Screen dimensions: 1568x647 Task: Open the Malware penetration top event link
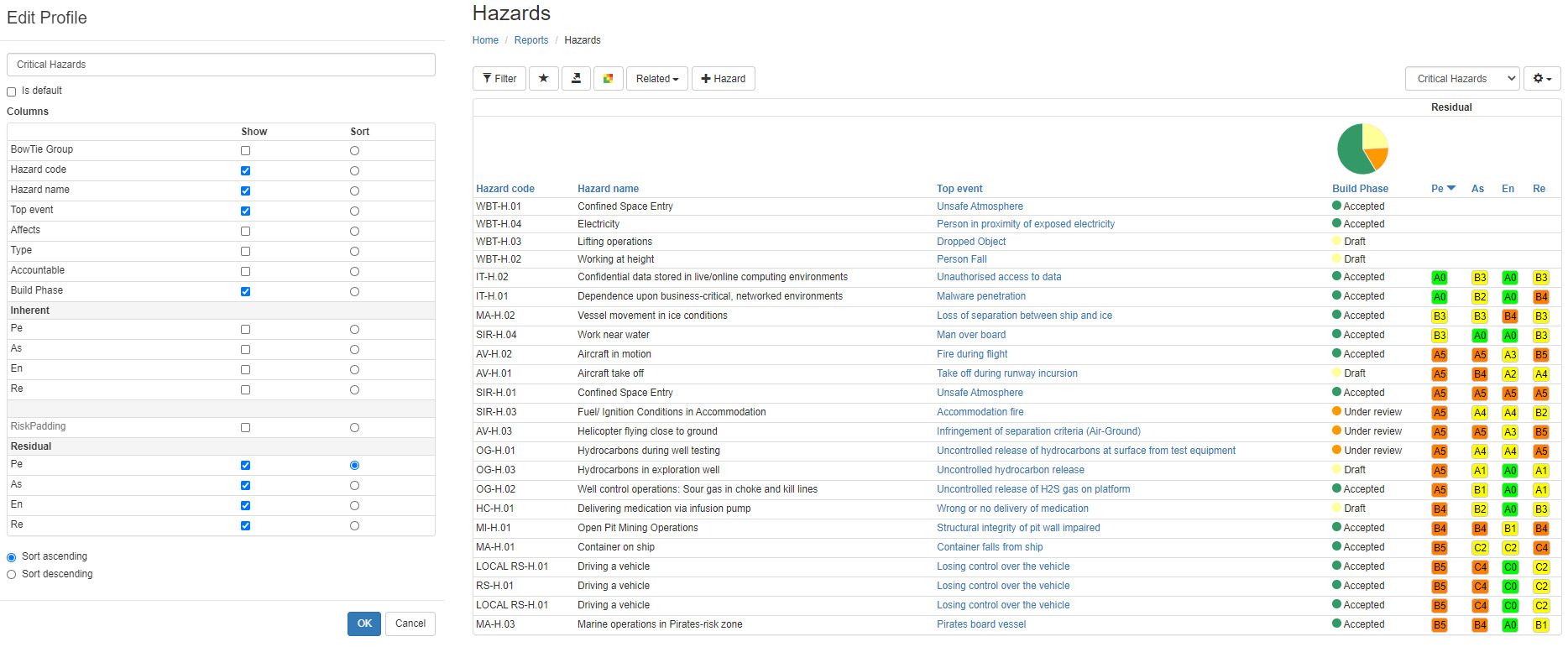point(980,296)
